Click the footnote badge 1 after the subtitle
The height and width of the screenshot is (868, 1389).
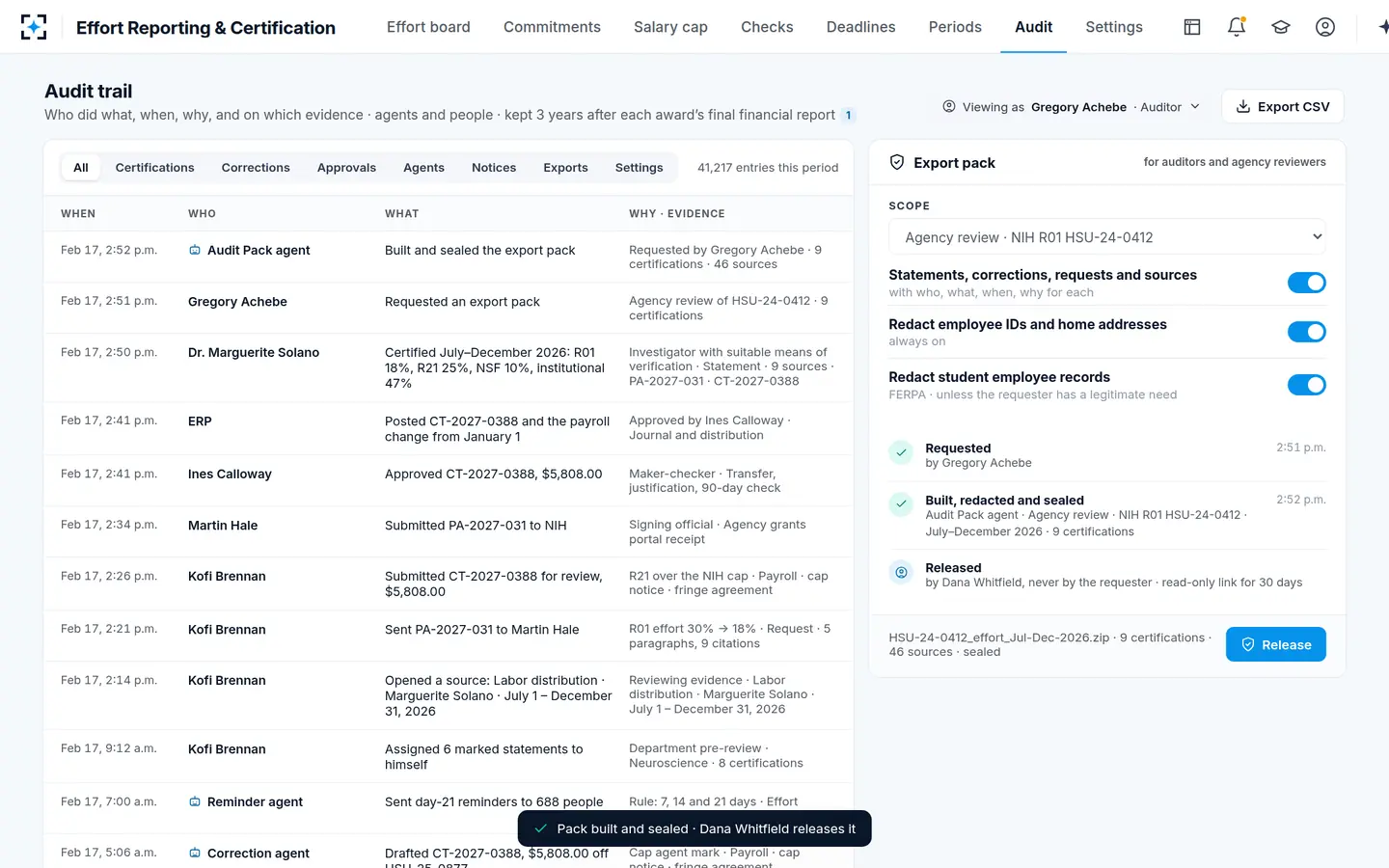pos(849,116)
